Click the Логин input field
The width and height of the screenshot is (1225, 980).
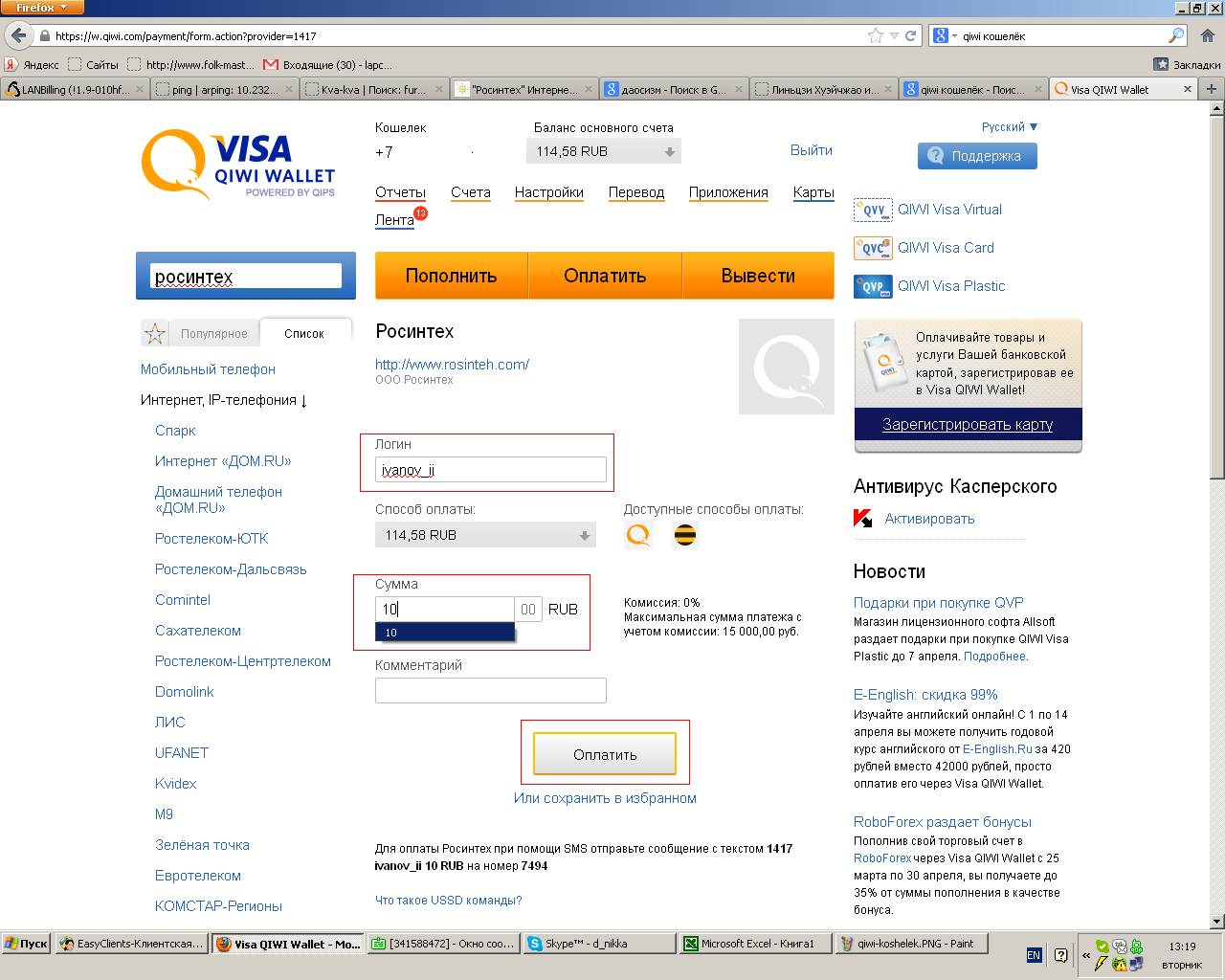491,469
